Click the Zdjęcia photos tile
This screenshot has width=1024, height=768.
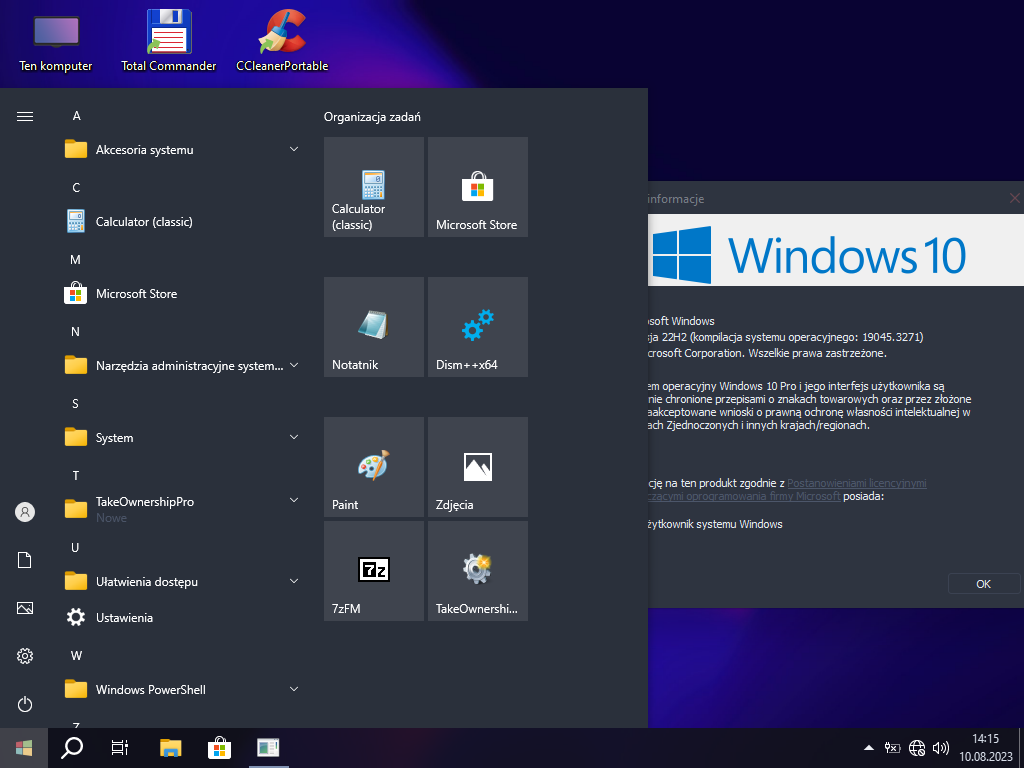[x=477, y=467]
